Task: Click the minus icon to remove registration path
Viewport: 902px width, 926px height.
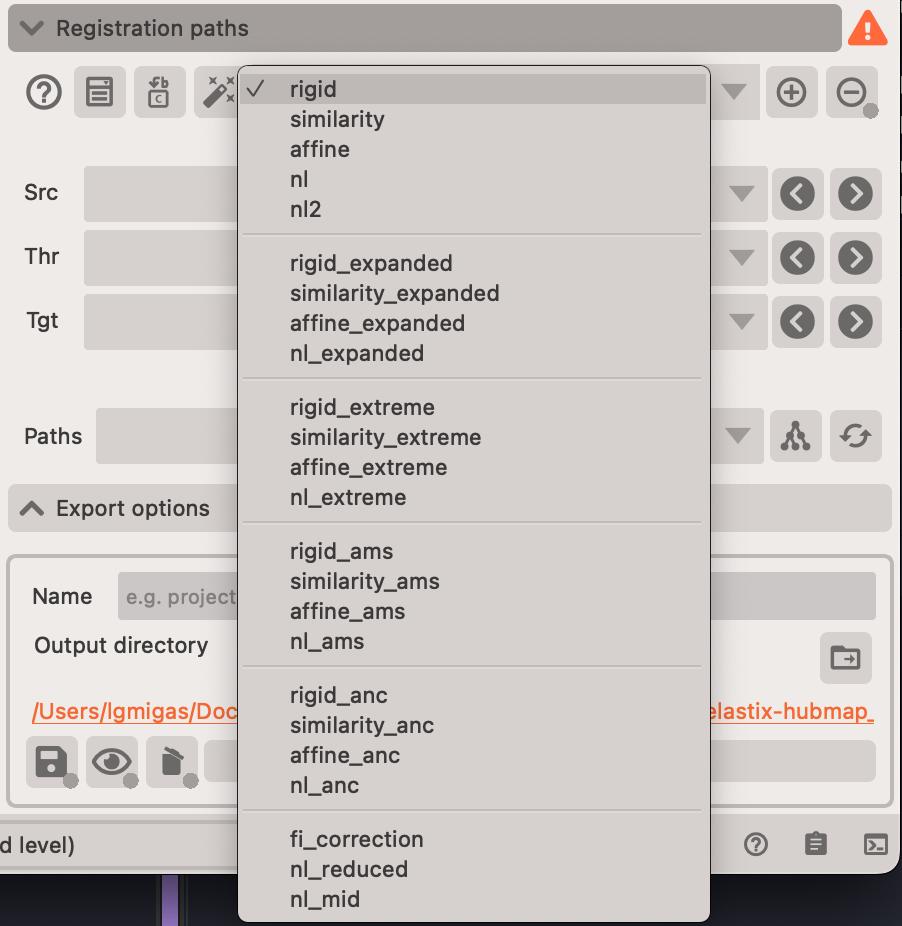Action: tap(851, 93)
